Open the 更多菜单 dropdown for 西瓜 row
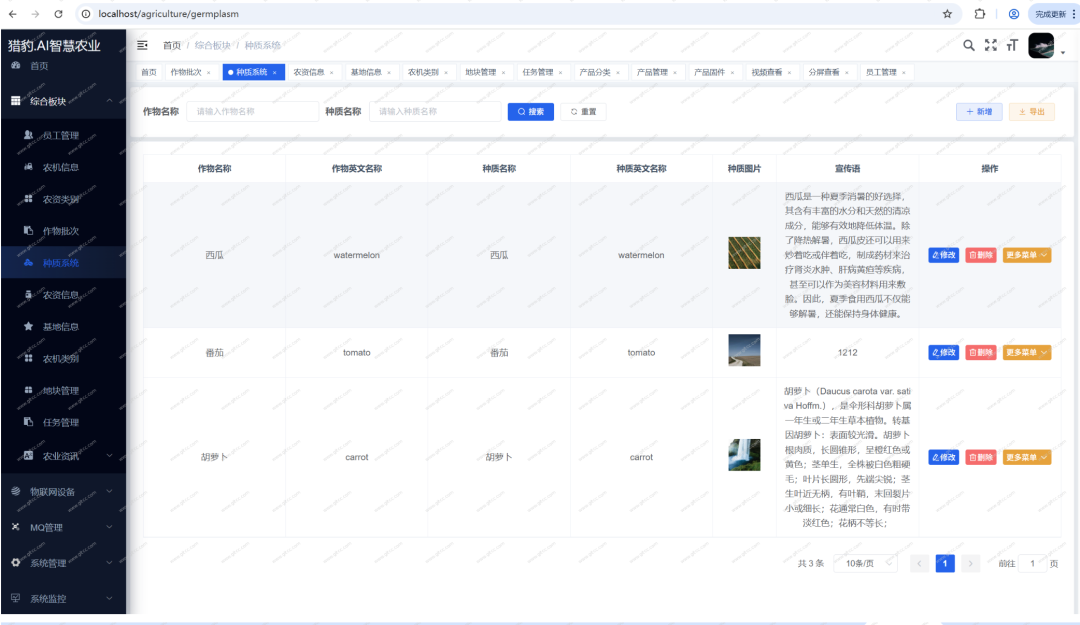 [1027, 255]
